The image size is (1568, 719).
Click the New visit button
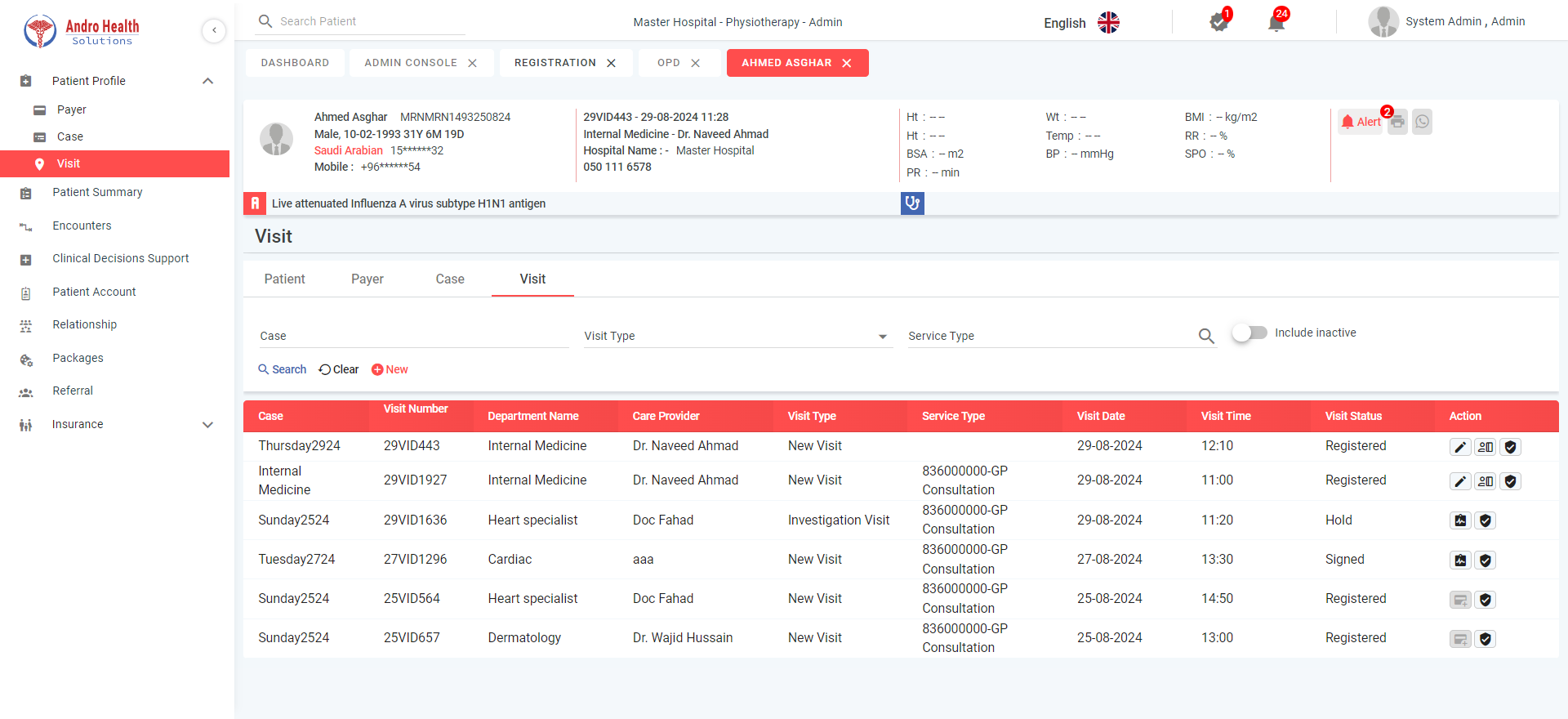[x=390, y=369]
